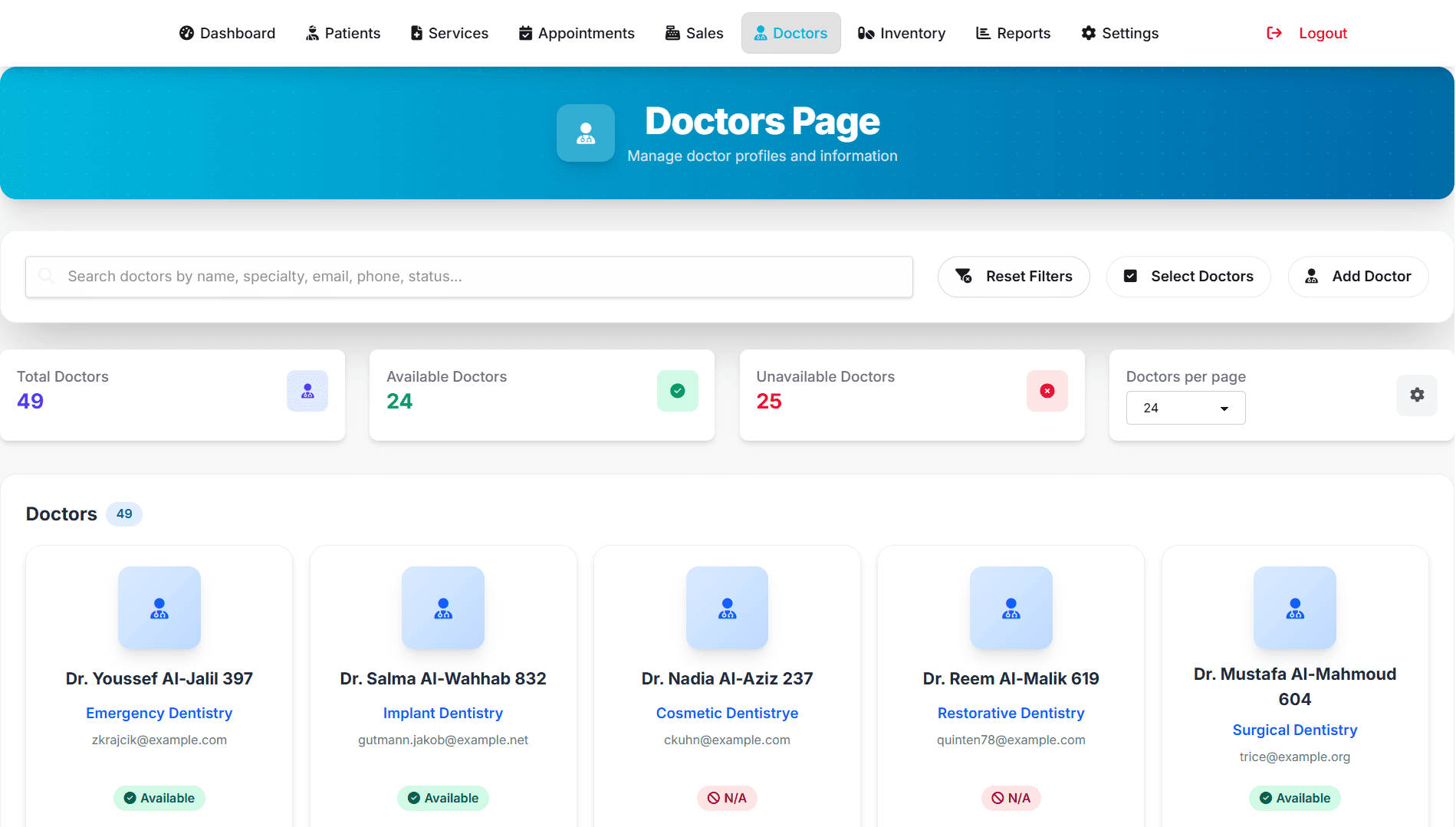Image resolution: width=1456 pixels, height=827 pixels.
Task: Open the Appointments section
Action: pyautogui.click(x=577, y=33)
